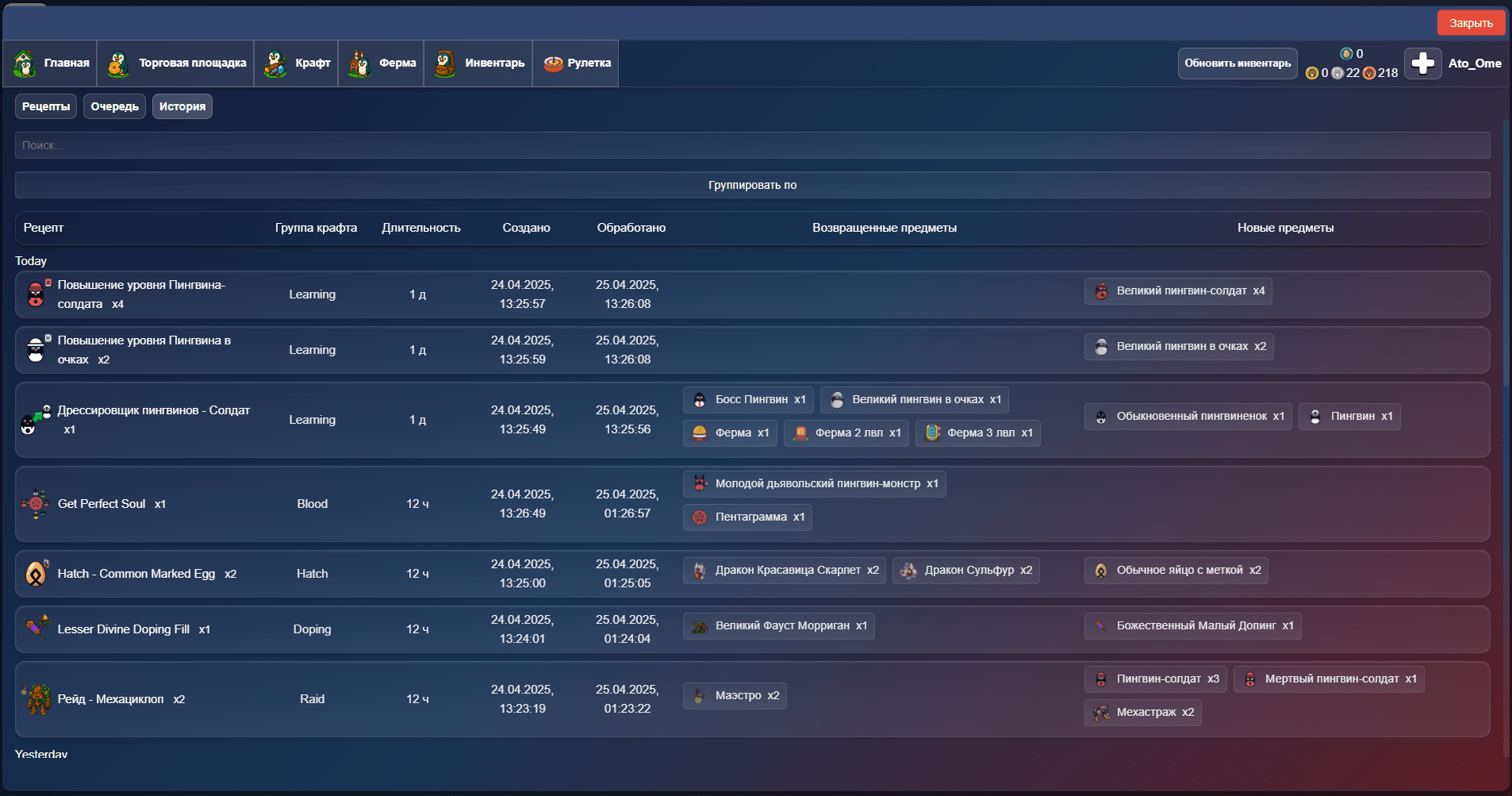Click the Поиск search field
The width and height of the screenshot is (1512, 796).
tap(752, 145)
